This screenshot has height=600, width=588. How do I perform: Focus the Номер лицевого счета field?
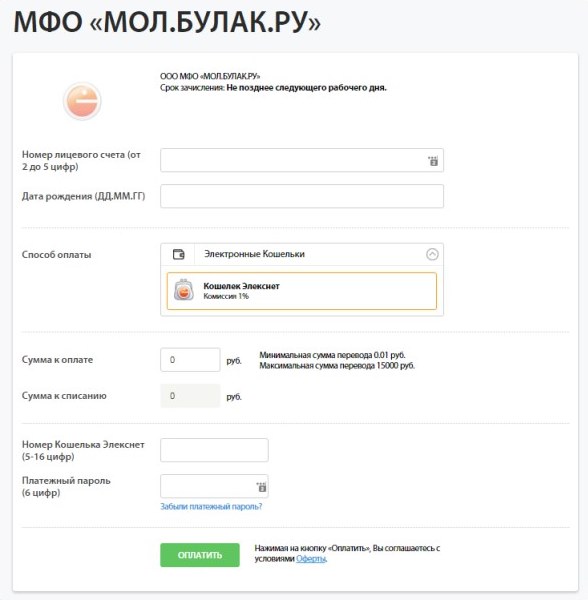point(302,160)
